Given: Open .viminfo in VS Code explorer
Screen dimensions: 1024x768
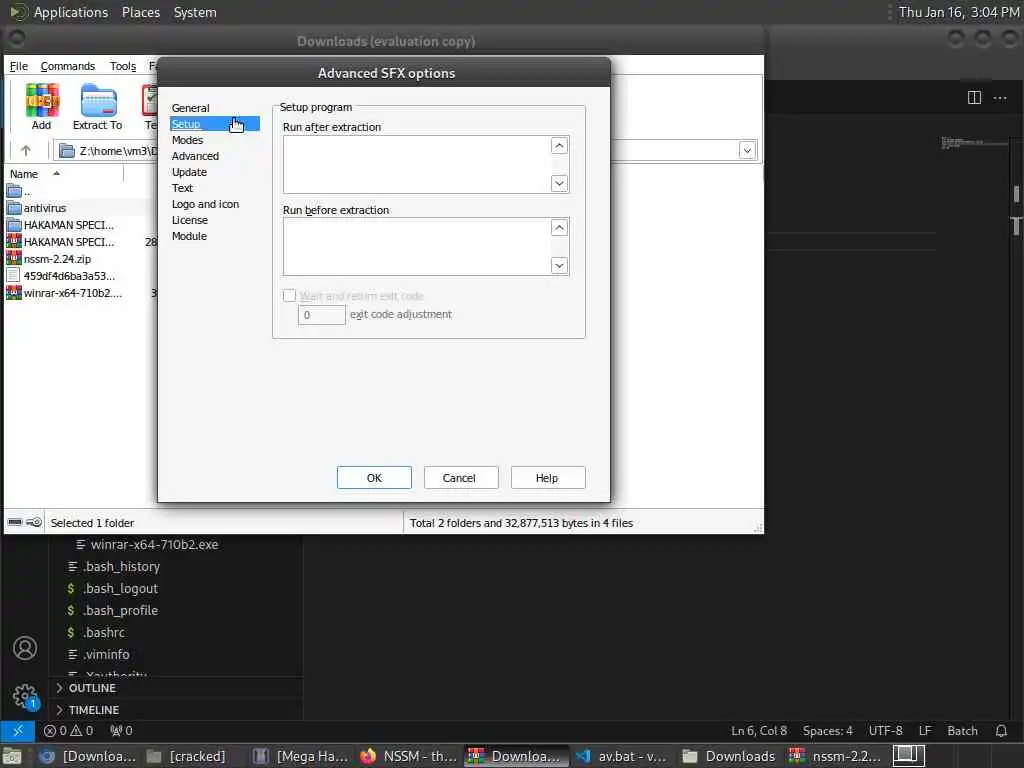Looking at the screenshot, I should [106, 654].
